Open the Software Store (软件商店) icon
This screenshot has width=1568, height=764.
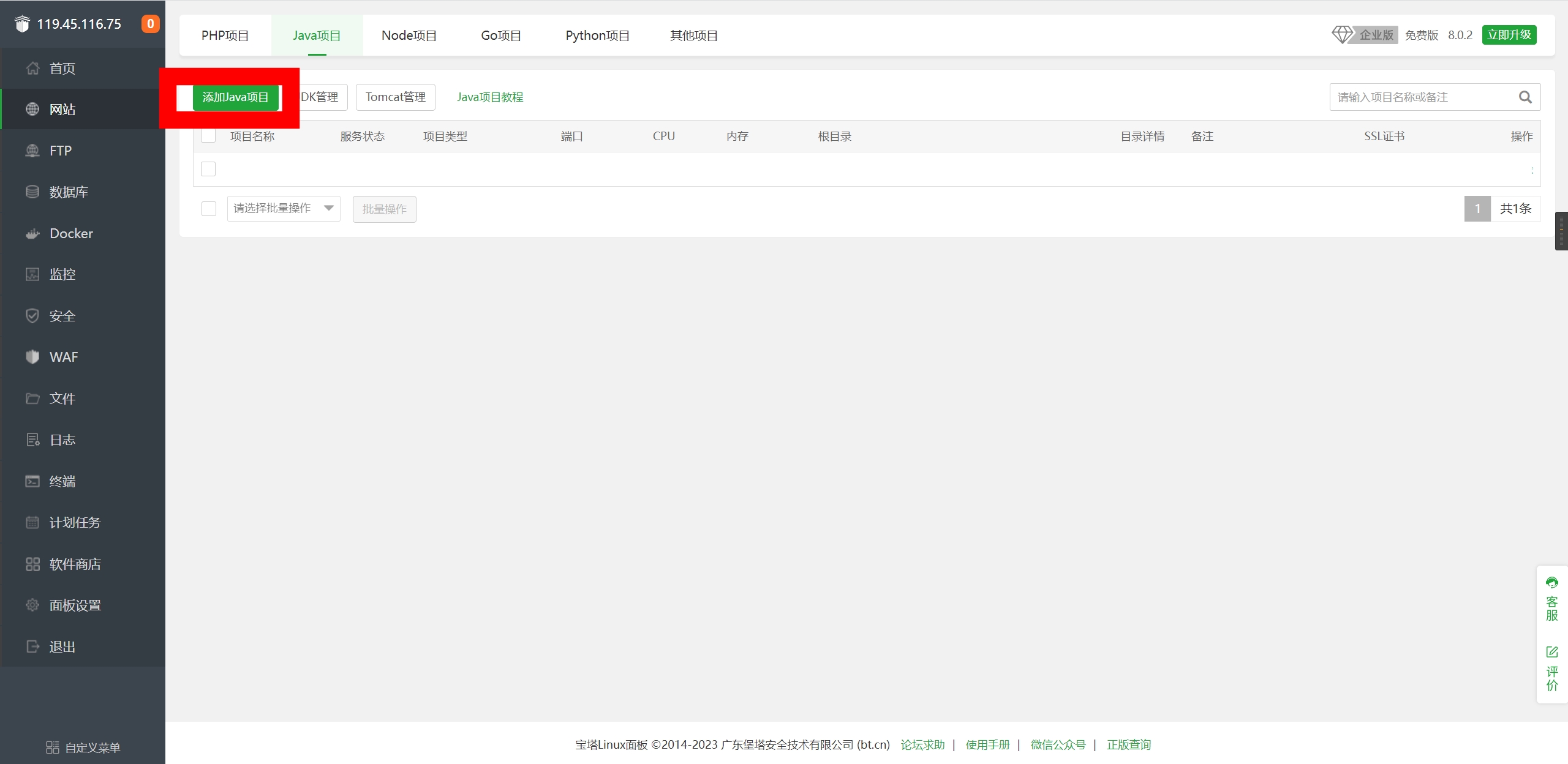[x=32, y=564]
